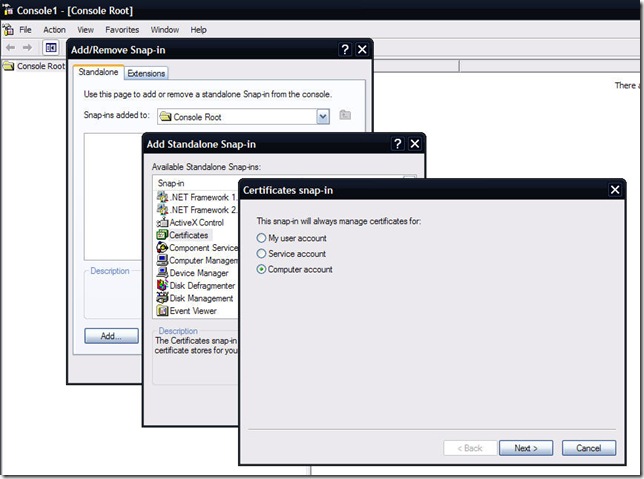This screenshot has width=644, height=479.
Task: Click the ActiveX Control list entry text
Action: (x=197, y=222)
